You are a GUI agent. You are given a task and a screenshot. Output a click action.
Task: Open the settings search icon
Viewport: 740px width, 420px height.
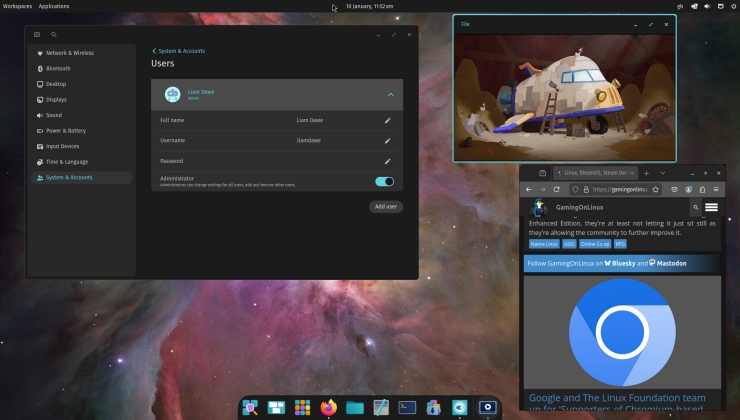click(x=54, y=35)
